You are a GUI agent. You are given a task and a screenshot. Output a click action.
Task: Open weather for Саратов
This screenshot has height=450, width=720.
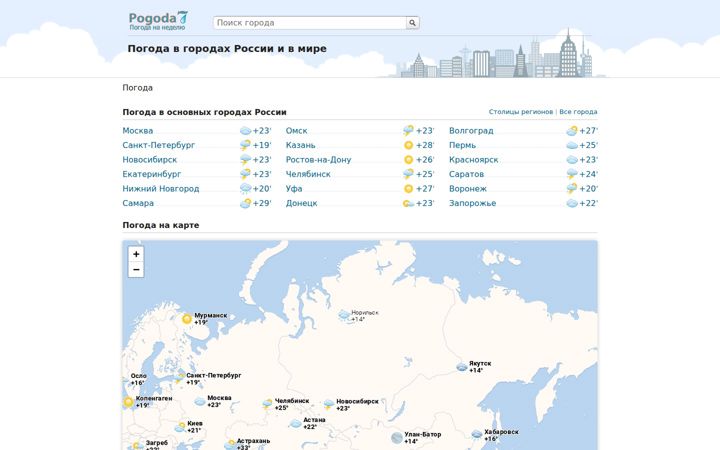click(x=467, y=174)
